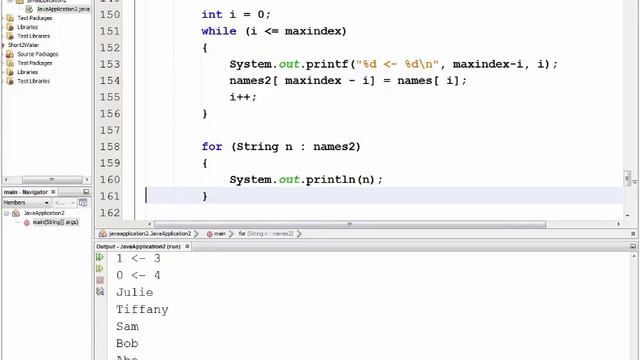Minimize the Navigator panel
640x360 pixels.
86,192
